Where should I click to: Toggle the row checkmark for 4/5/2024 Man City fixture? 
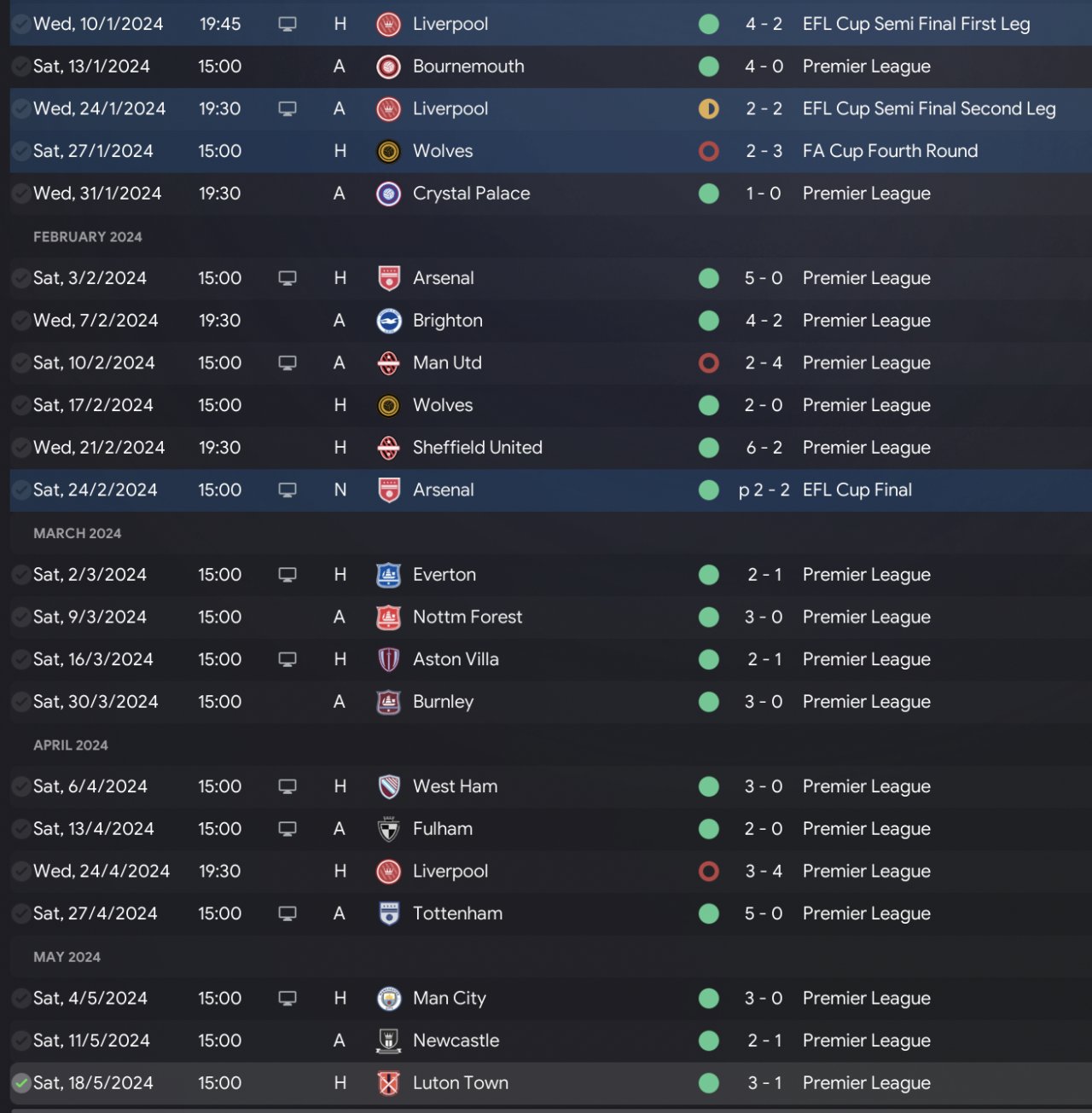pyautogui.click(x=21, y=999)
